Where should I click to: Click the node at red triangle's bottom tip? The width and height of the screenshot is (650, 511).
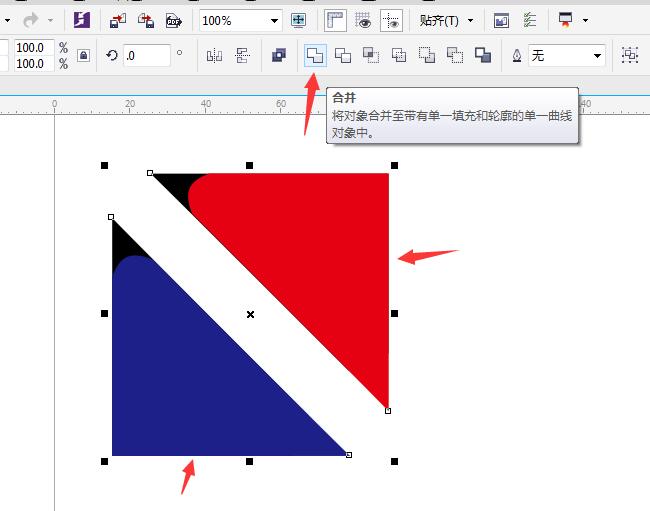(388, 411)
